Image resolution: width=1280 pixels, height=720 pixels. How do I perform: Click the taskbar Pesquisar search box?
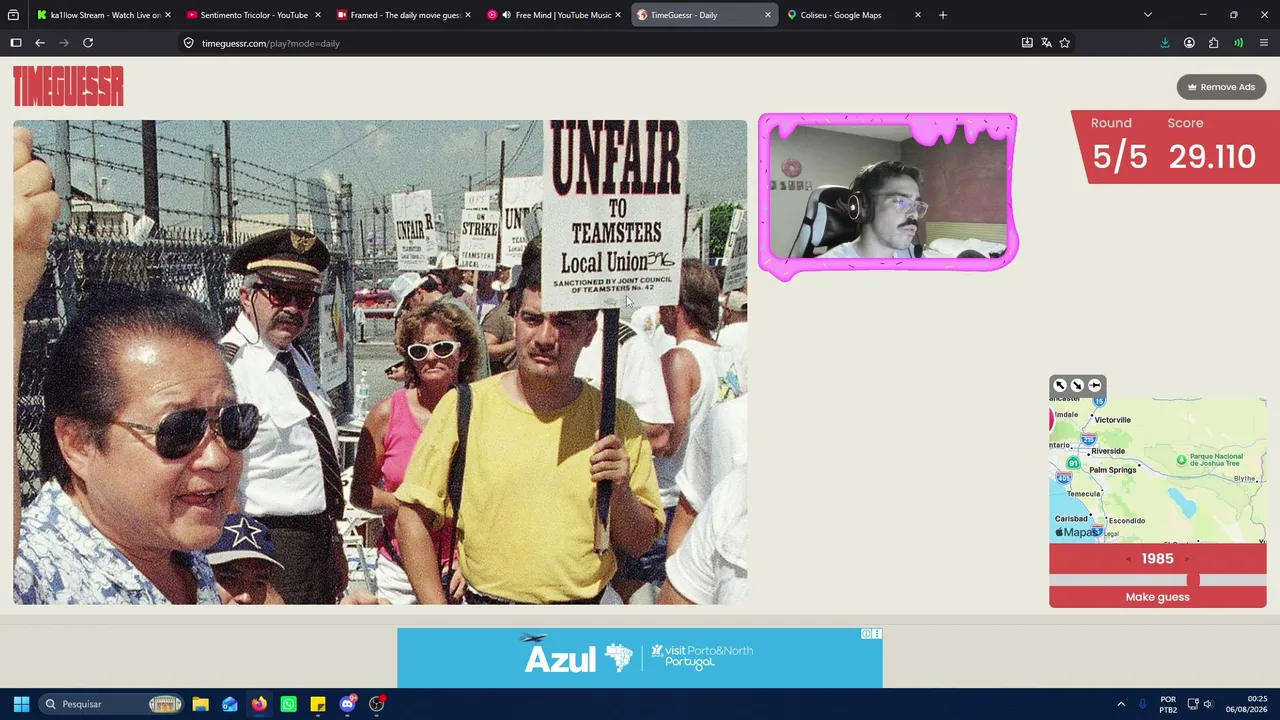coord(112,704)
